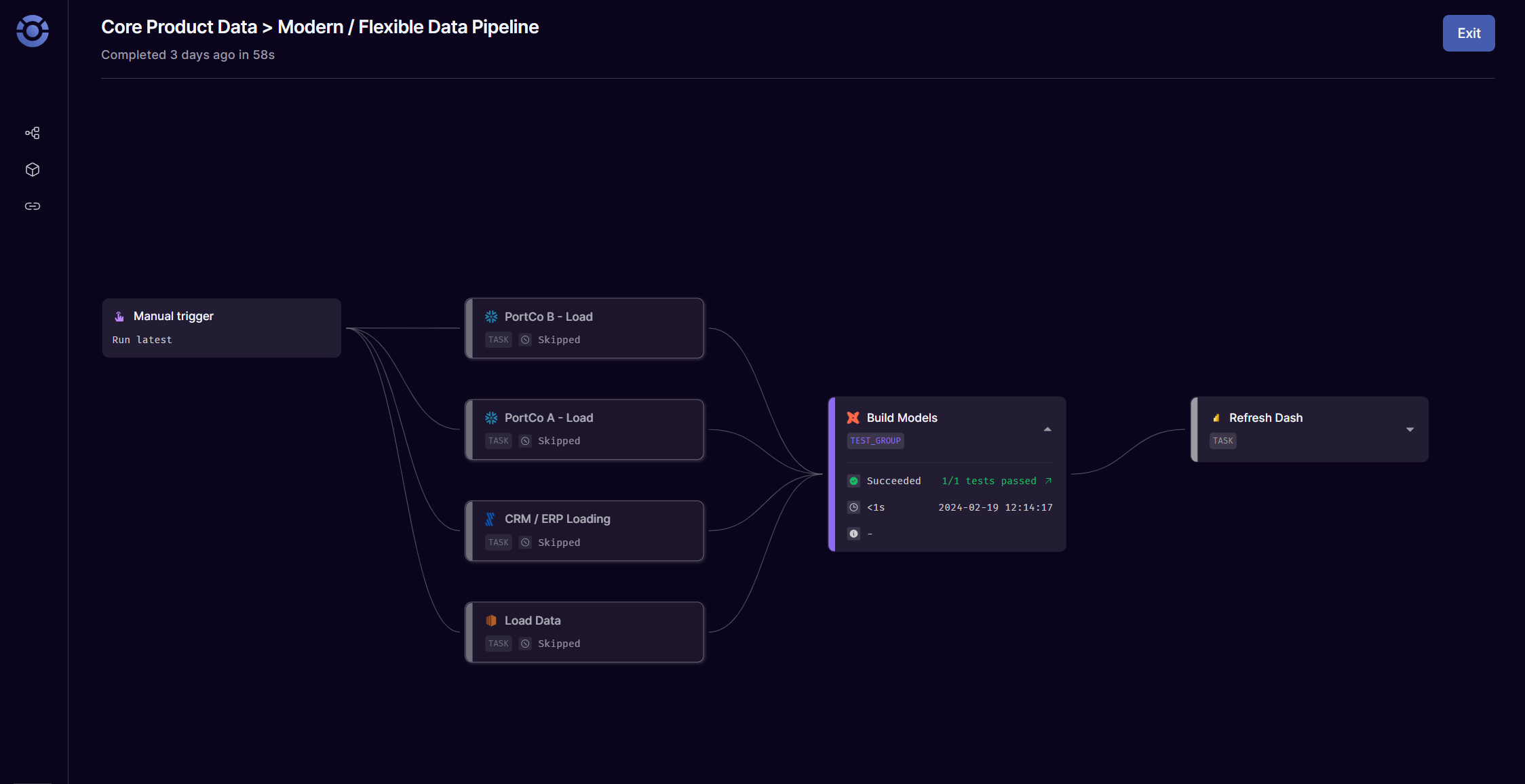Click the TEST_GROUP tag on Build Models

point(875,440)
